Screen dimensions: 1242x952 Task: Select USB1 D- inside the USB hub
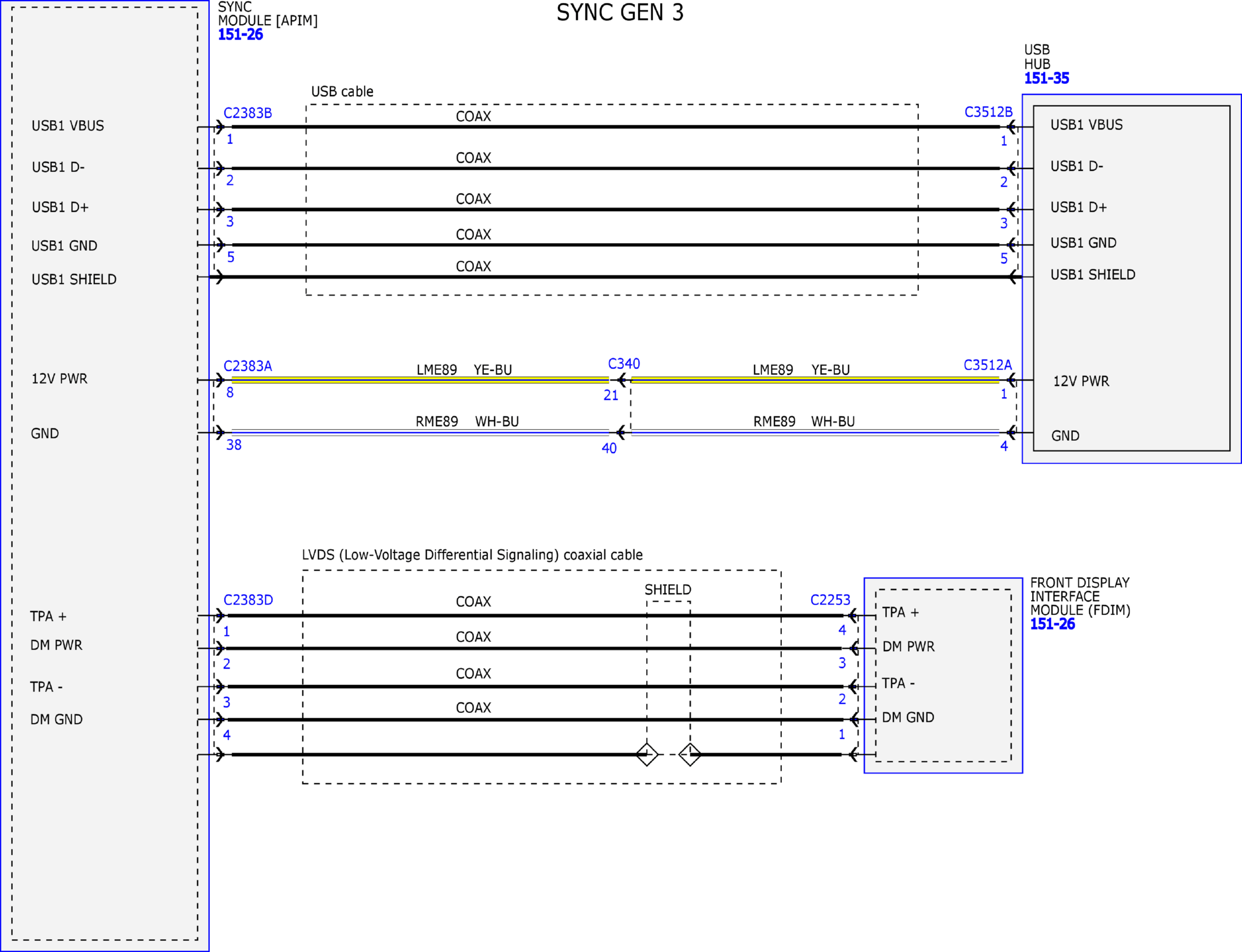[1077, 166]
